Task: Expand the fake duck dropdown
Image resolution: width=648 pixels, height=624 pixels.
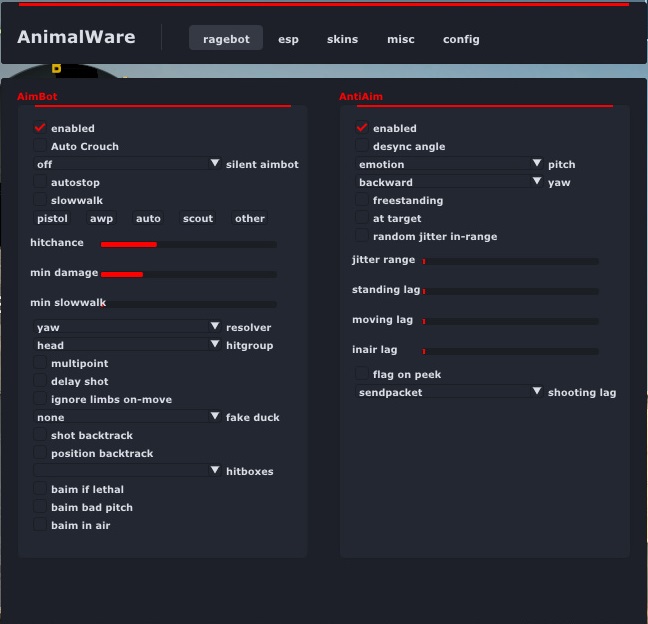Action: click(x=127, y=417)
